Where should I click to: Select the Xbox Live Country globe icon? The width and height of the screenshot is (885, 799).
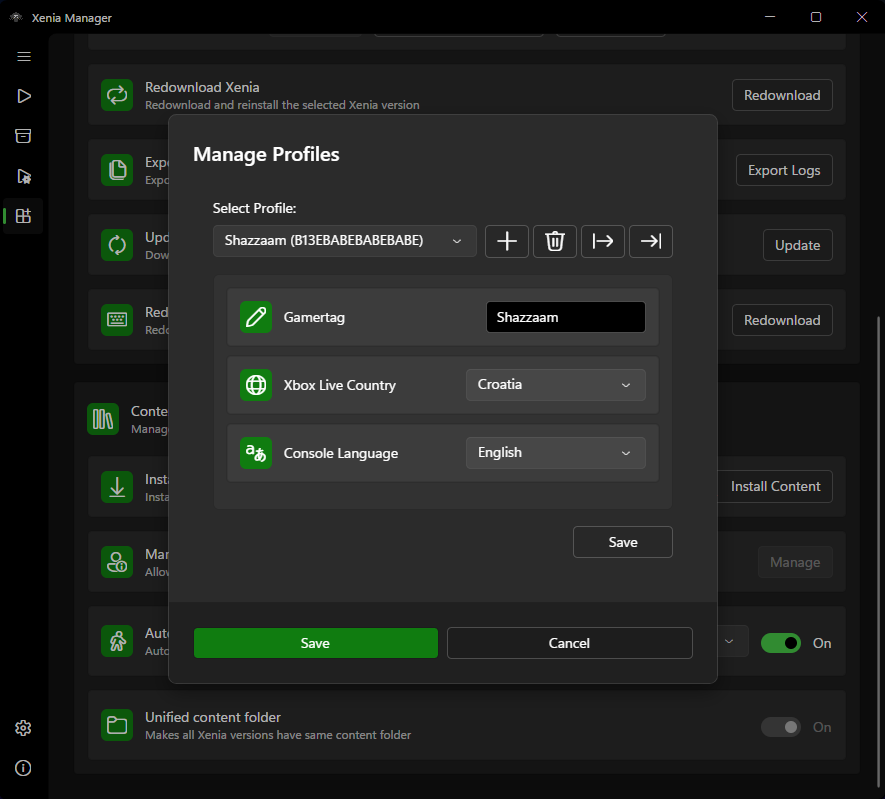(256, 384)
